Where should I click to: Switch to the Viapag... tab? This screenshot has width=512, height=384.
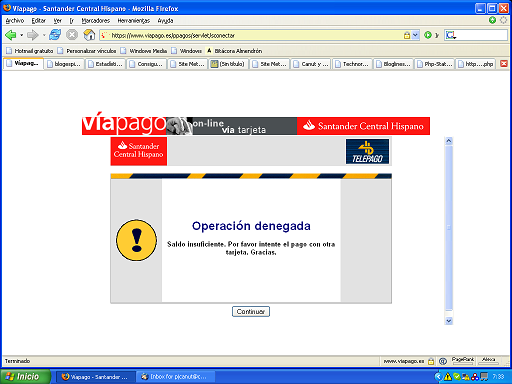tap(23, 63)
